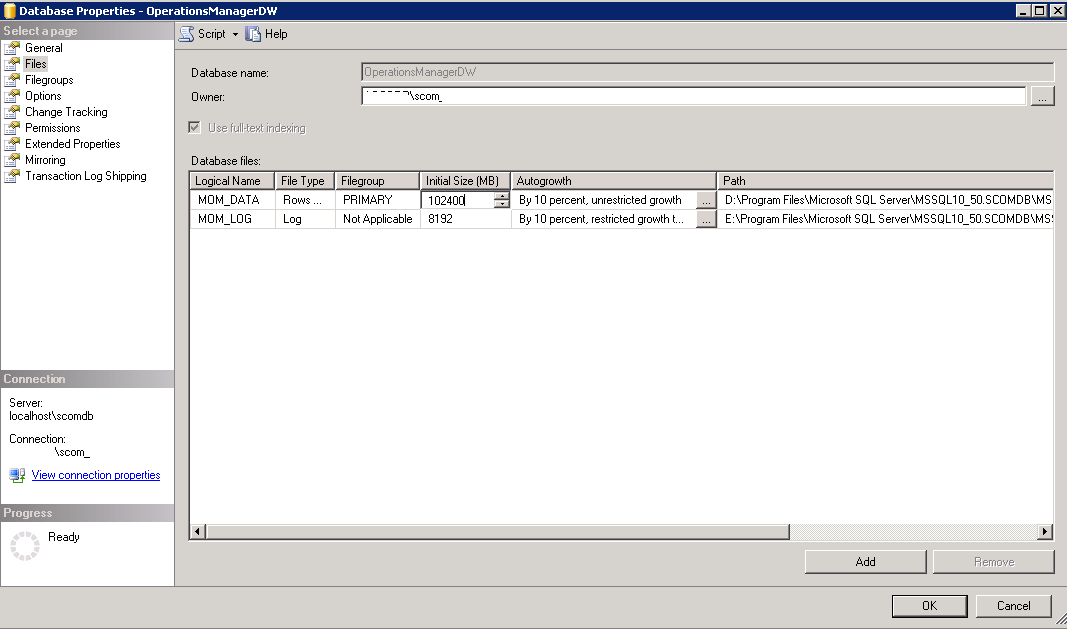Open the Options page

(x=43, y=96)
